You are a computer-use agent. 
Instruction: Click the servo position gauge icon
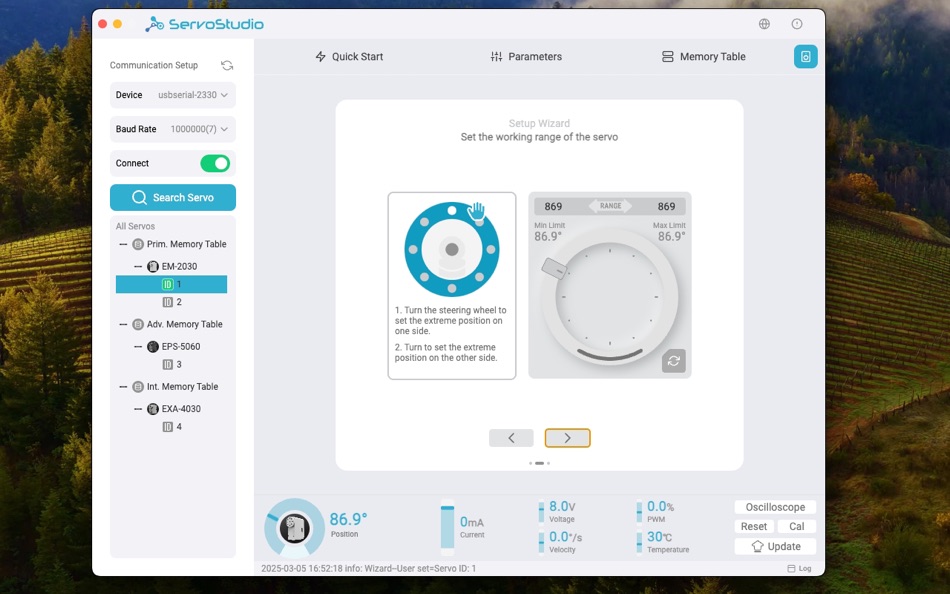[294, 528]
